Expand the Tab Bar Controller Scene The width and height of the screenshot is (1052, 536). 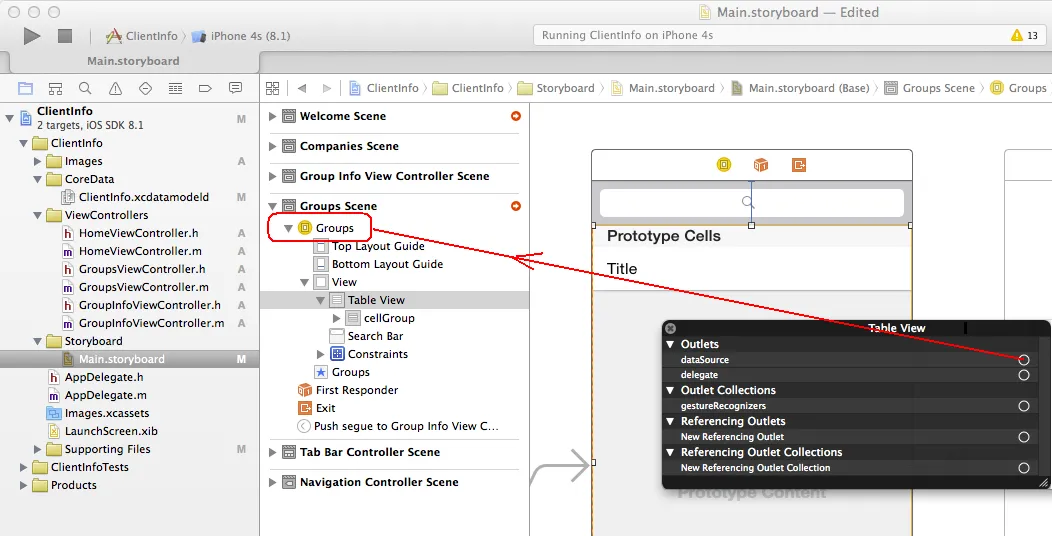pyautogui.click(x=272, y=452)
